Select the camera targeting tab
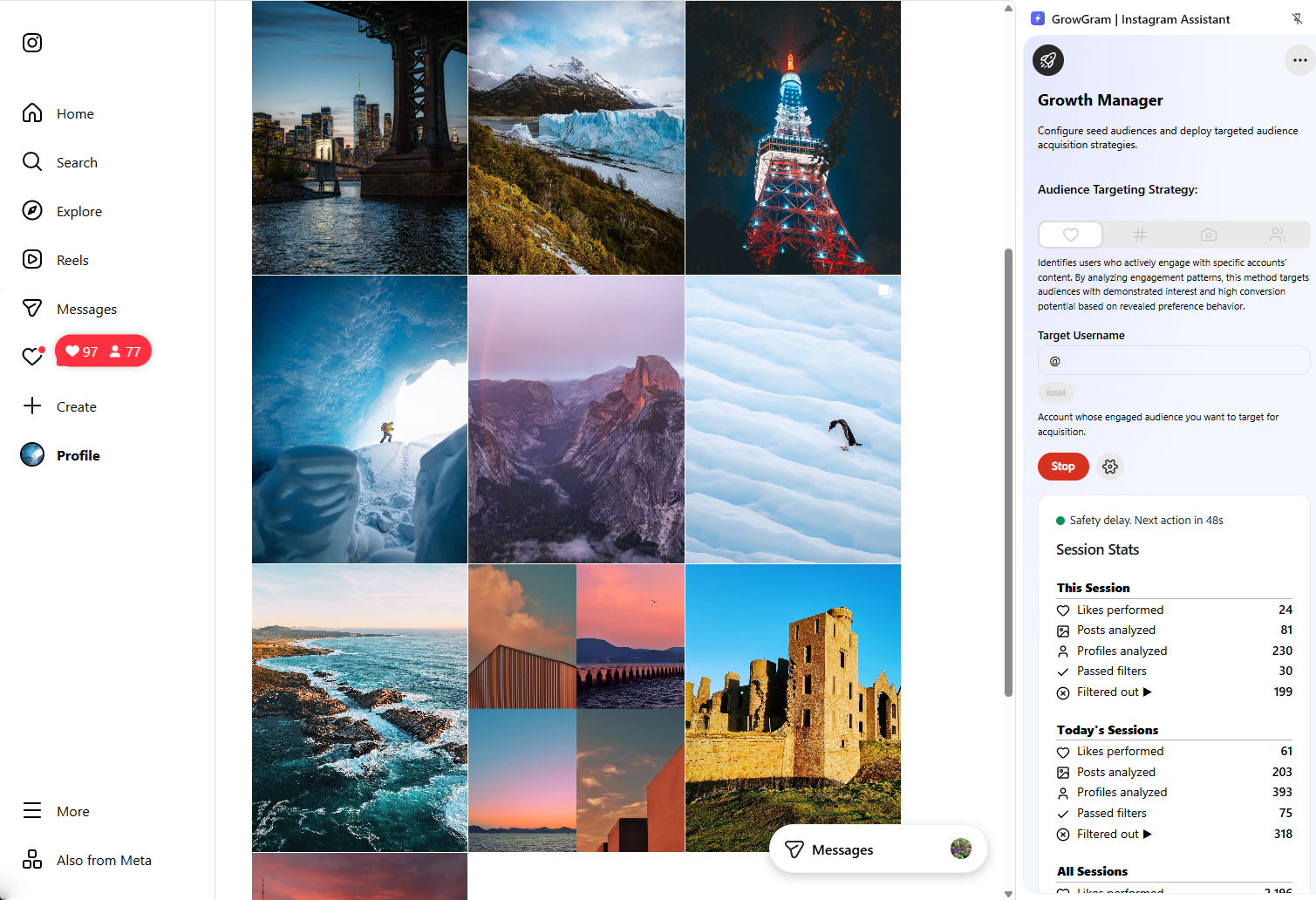 [1208, 235]
